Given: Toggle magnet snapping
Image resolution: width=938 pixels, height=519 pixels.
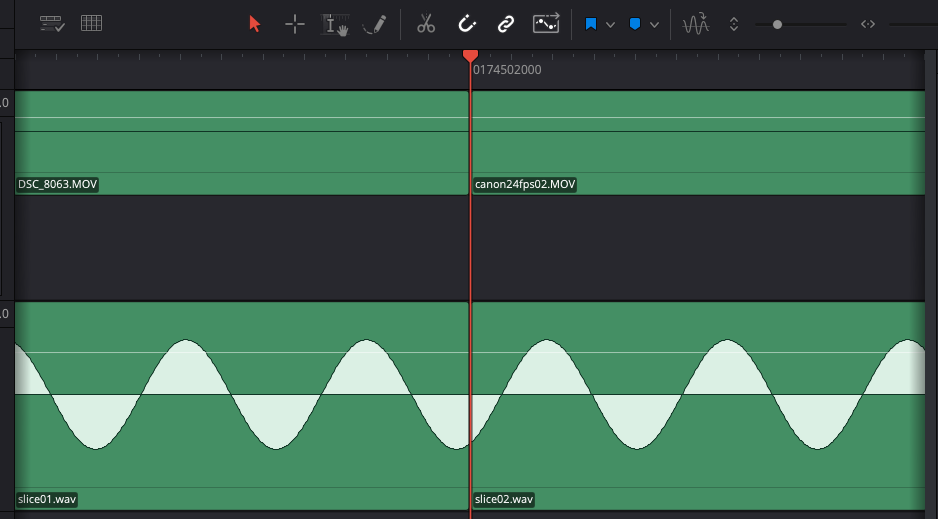Looking at the screenshot, I should (x=466, y=24).
